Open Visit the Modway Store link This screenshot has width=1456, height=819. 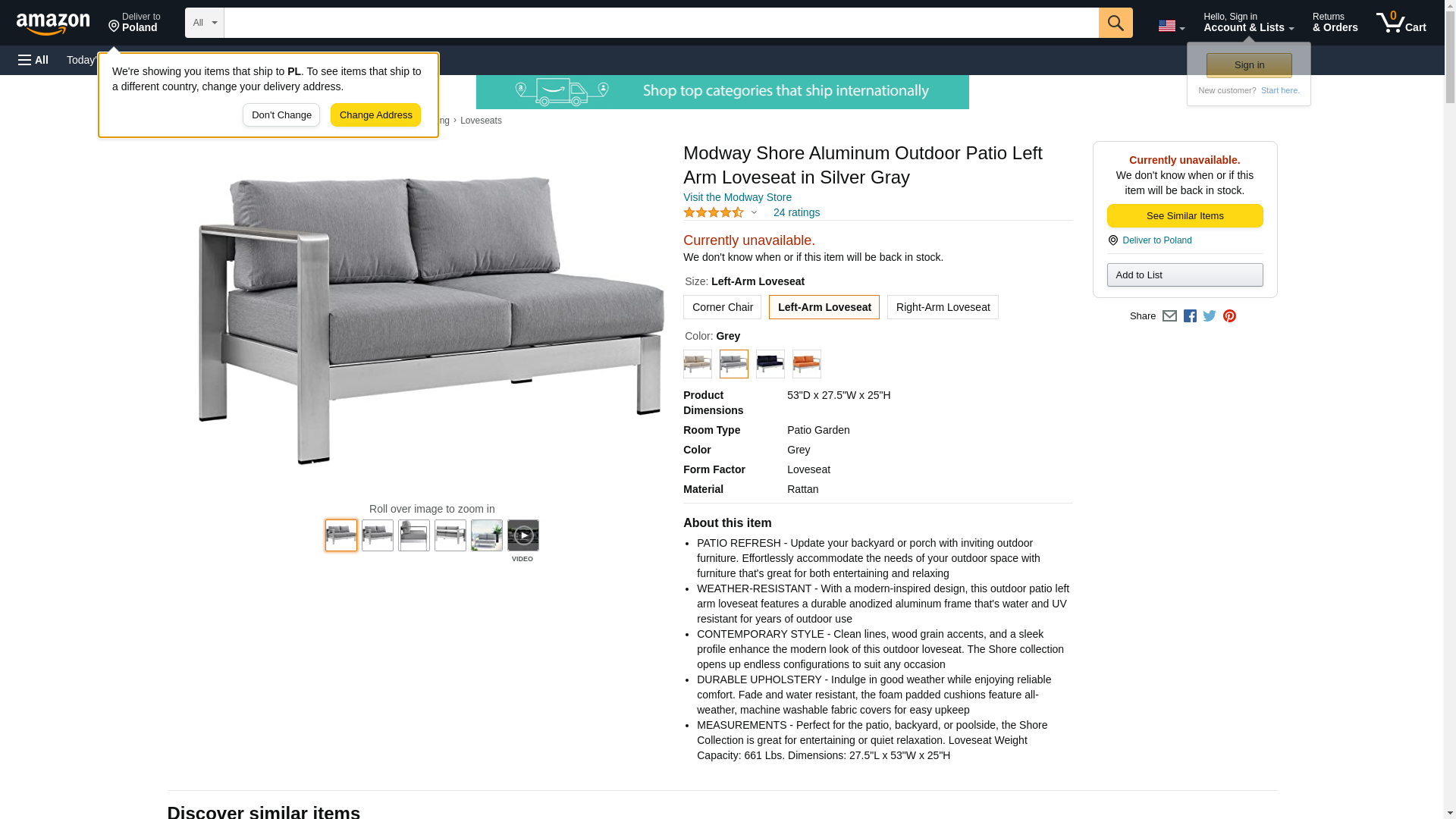click(737, 197)
